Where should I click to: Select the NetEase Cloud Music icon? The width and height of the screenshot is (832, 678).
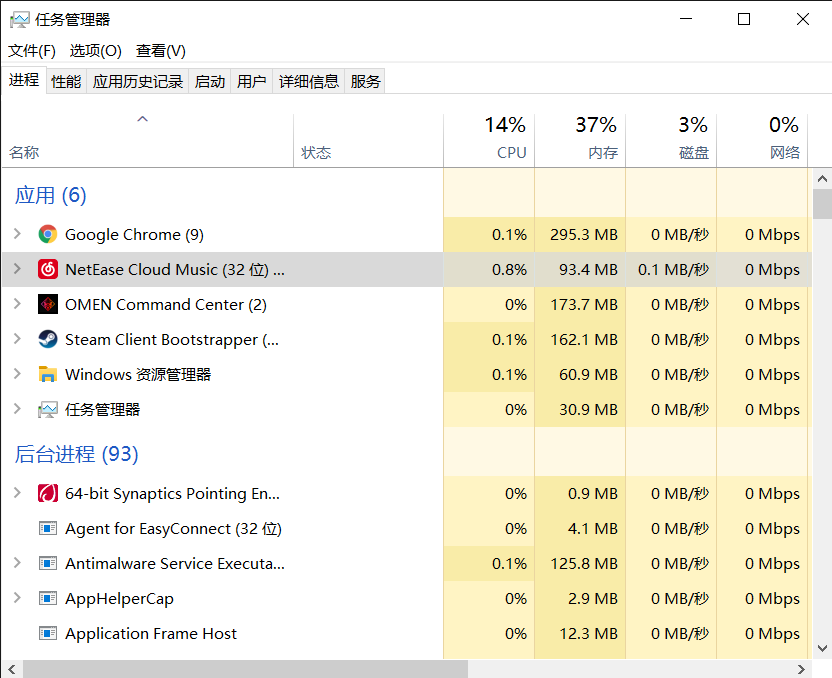click(x=47, y=270)
